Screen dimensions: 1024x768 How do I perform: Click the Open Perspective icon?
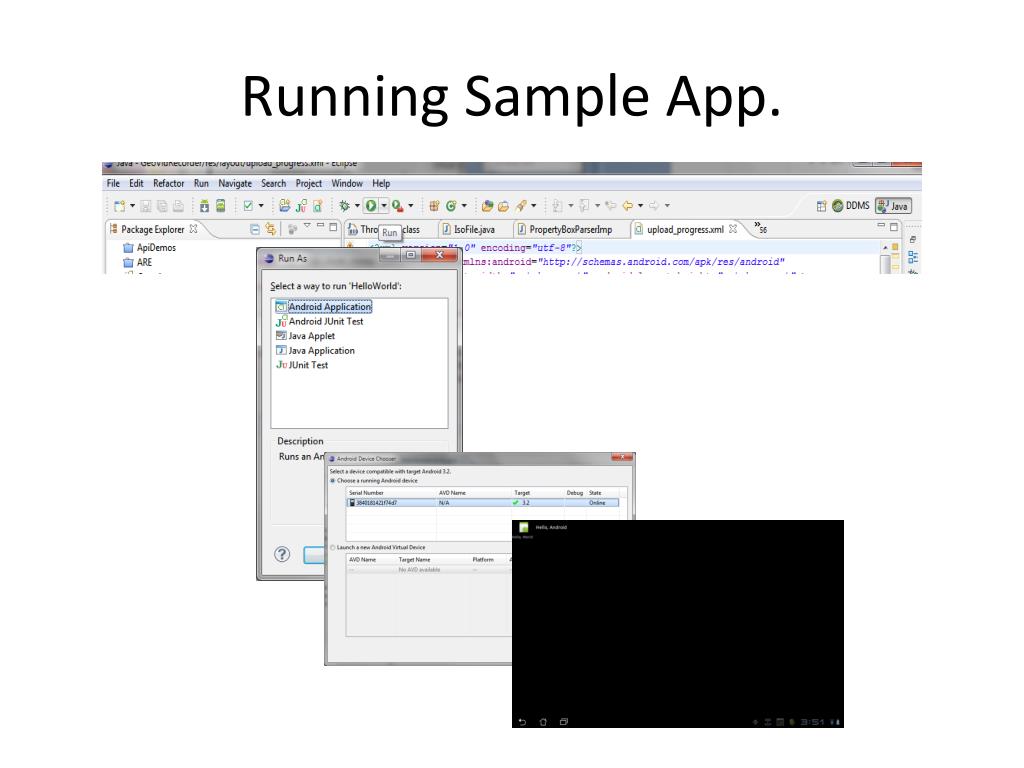(822, 206)
